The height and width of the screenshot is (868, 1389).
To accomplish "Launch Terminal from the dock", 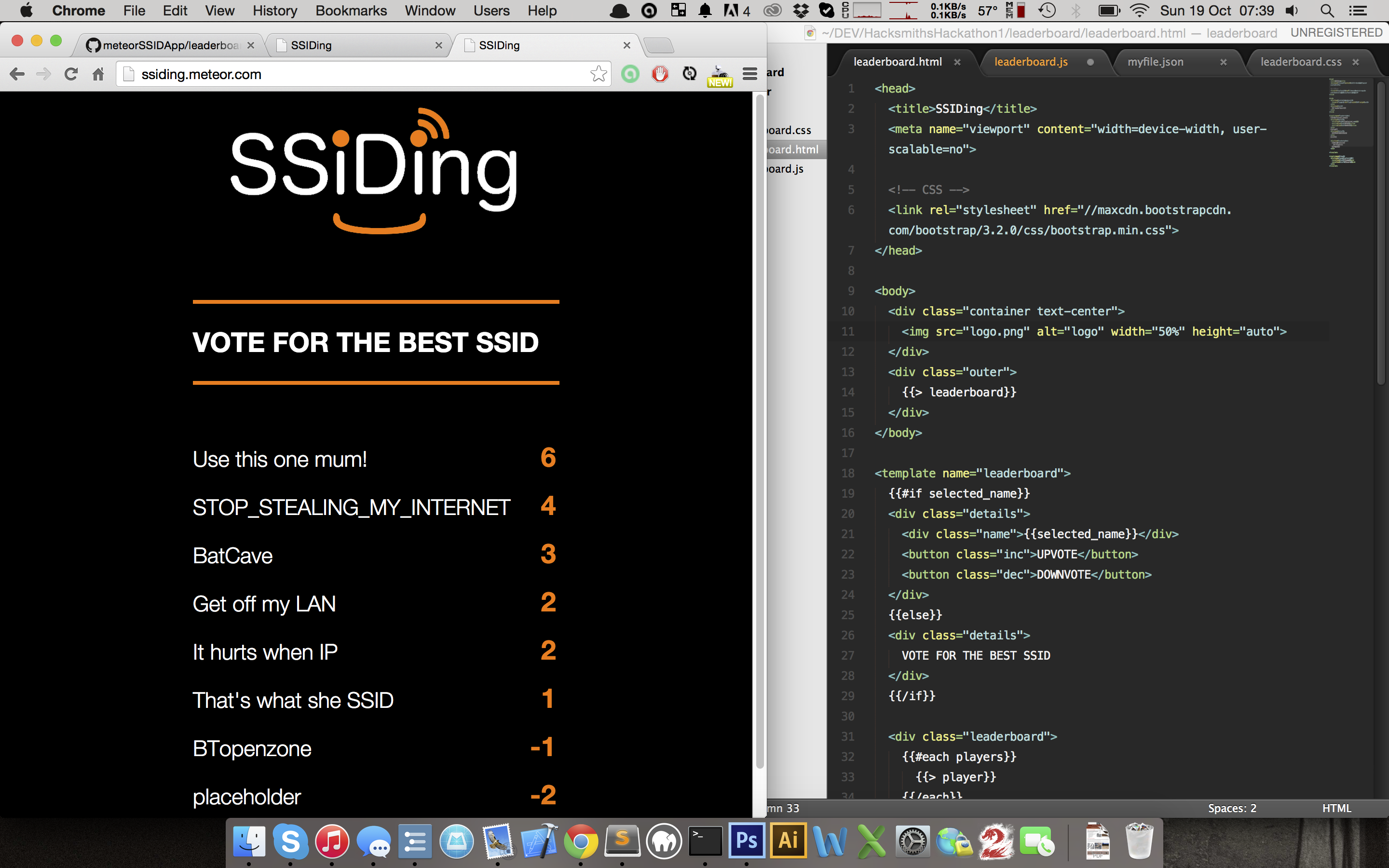I will coord(705,841).
